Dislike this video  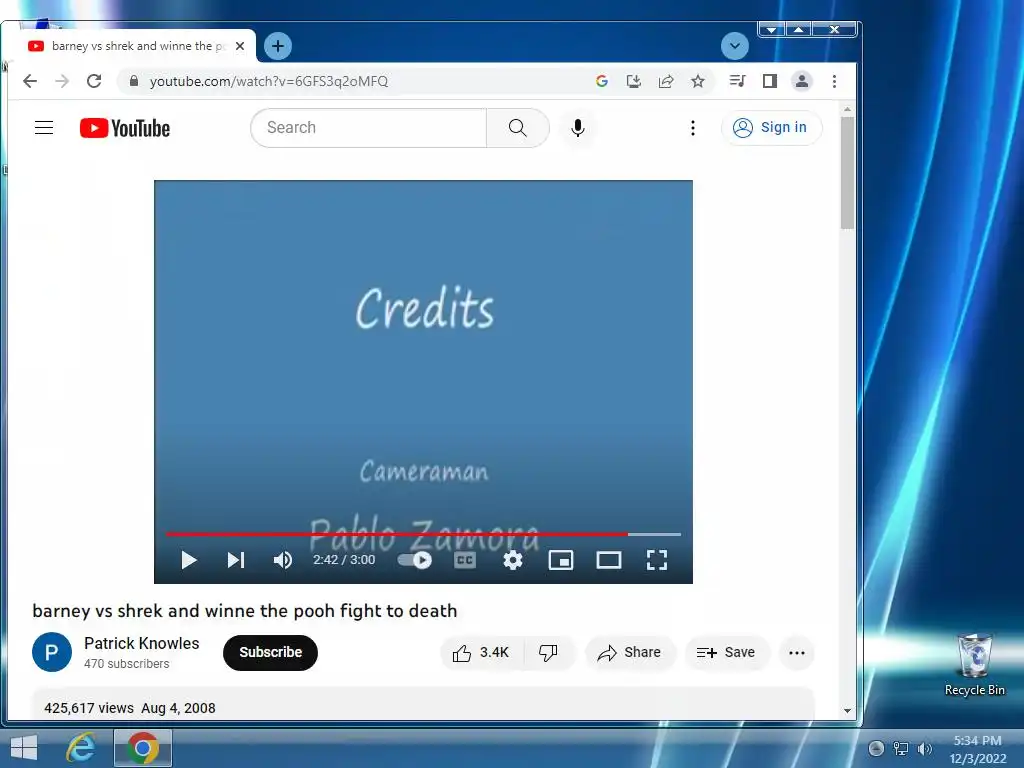[548, 652]
